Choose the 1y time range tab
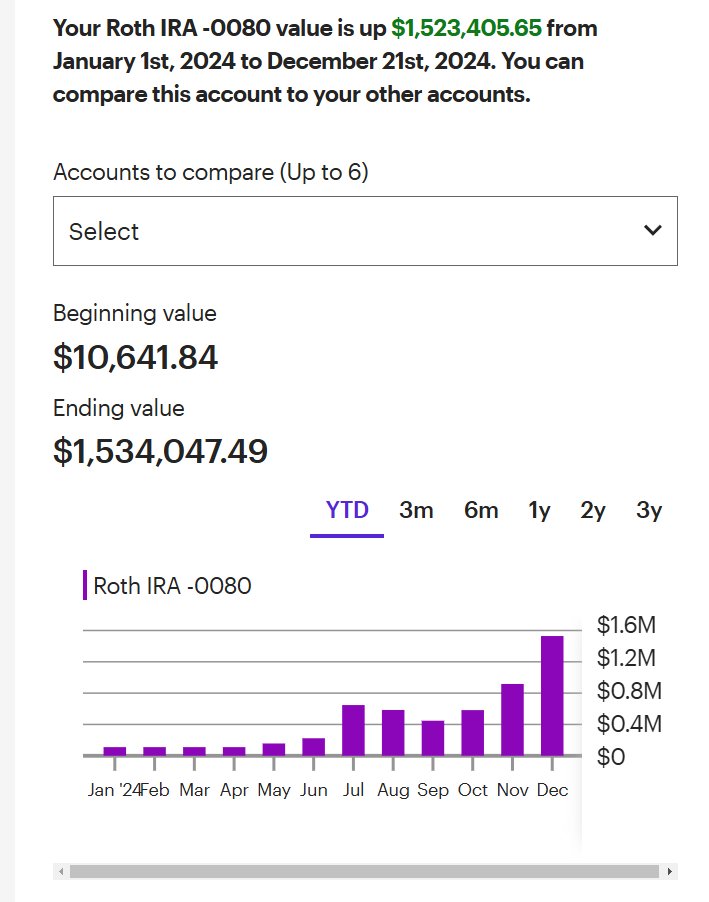Screen dimensions: 709x902 pyautogui.click(x=539, y=510)
